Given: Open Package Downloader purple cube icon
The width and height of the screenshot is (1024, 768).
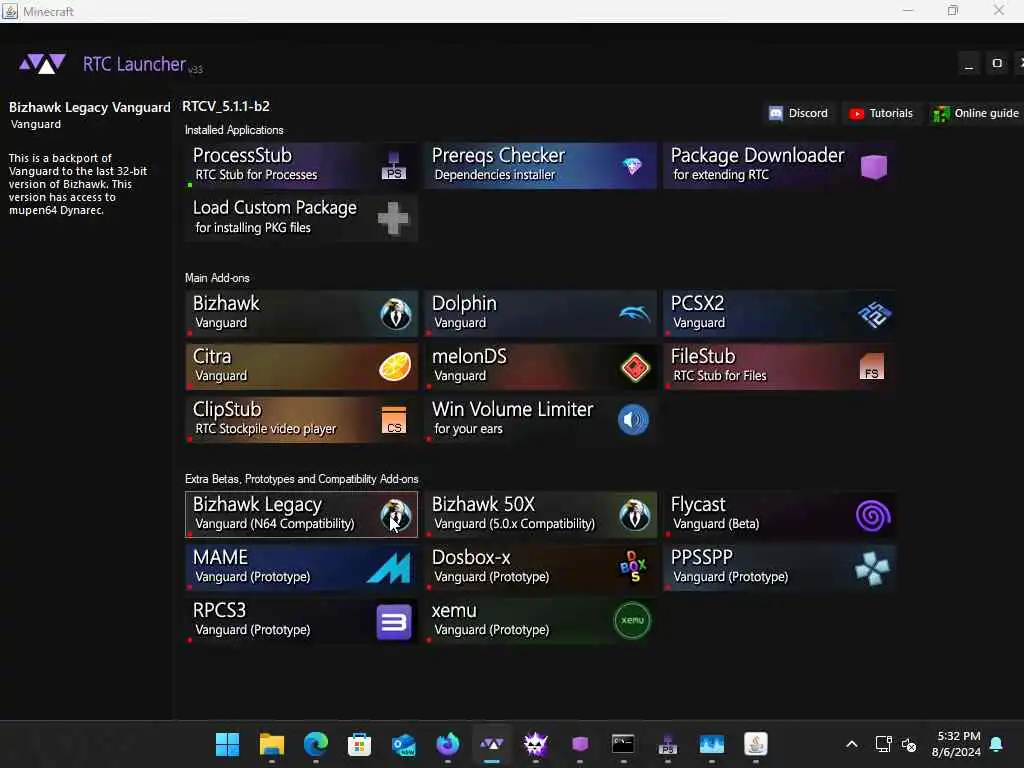Looking at the screenshot, I should (x=874, y=167).
